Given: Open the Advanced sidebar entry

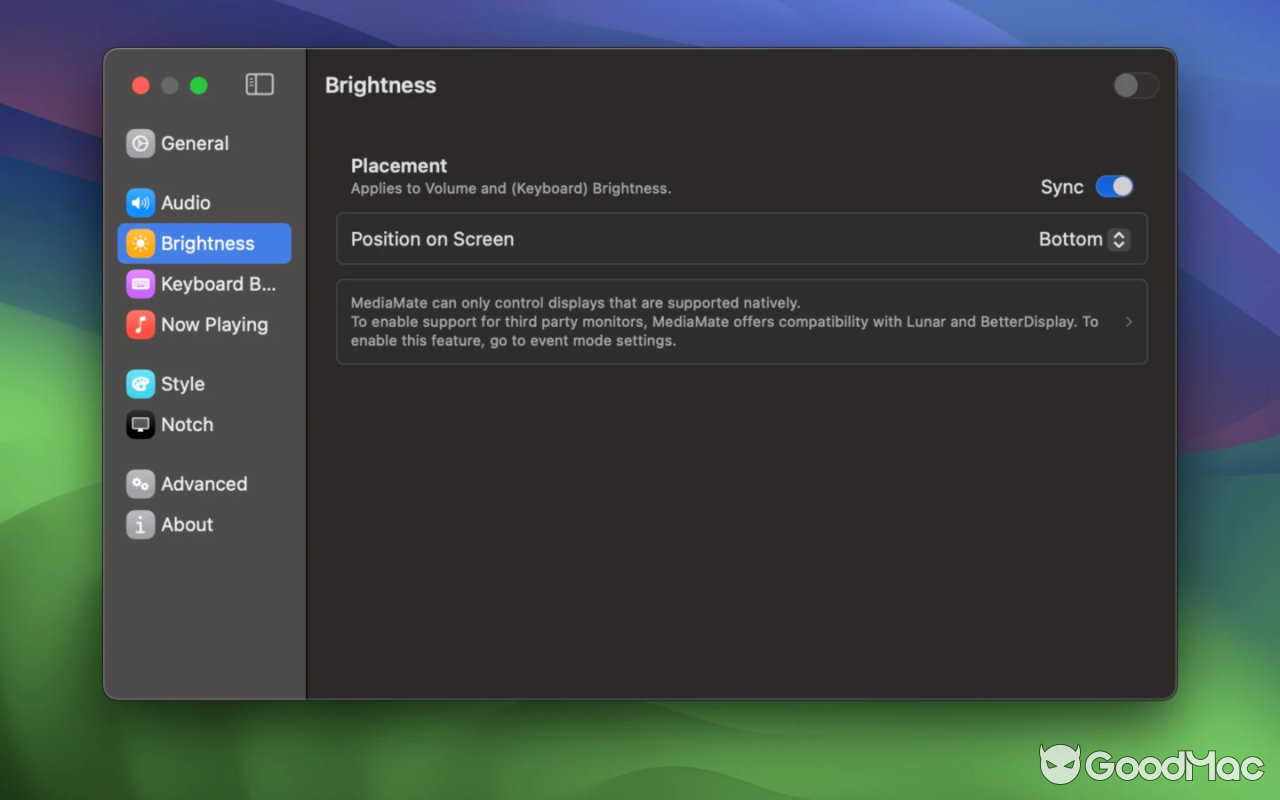Looking at the screenshot, I should 204,484.
